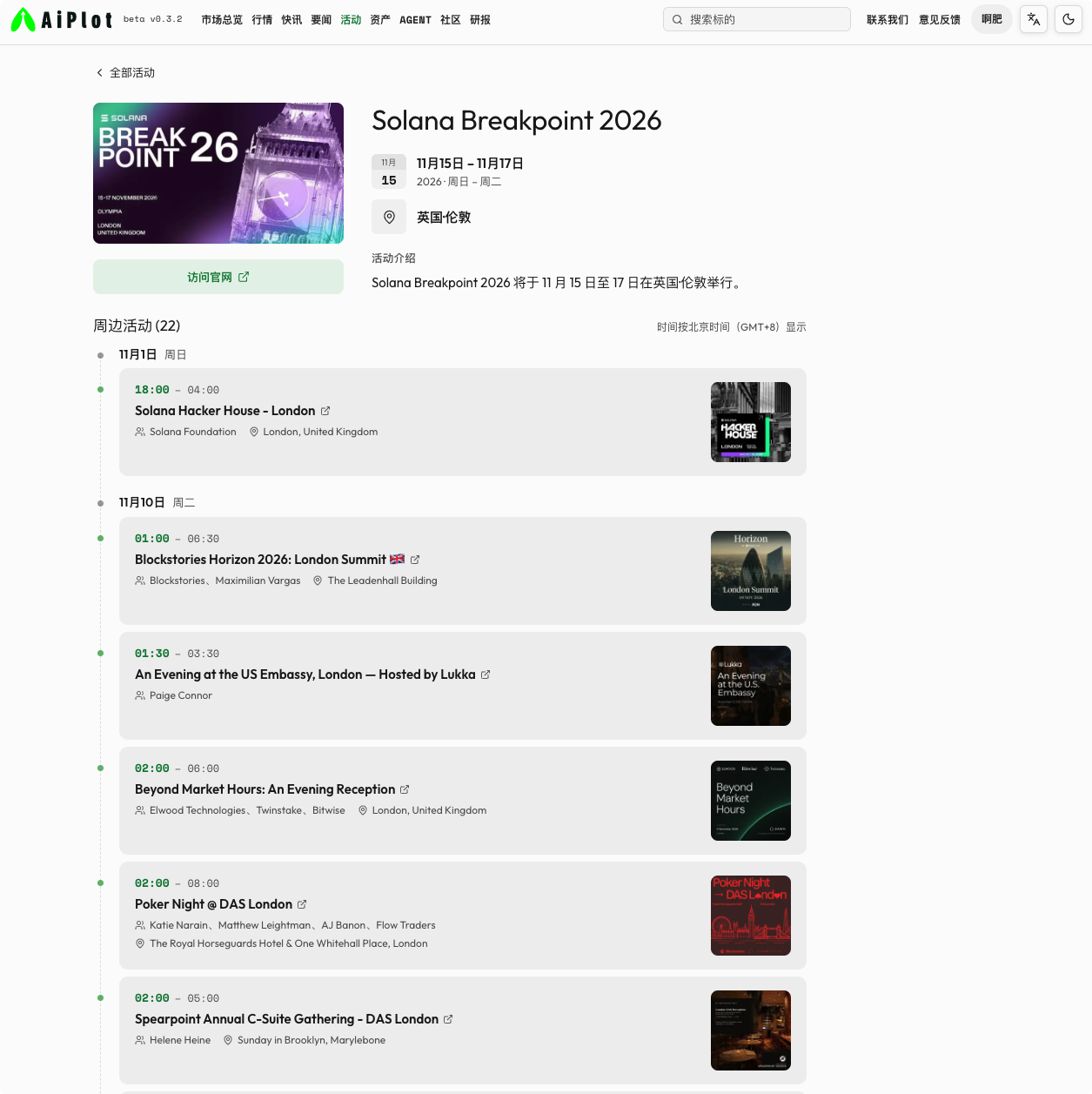Screen dimensions: 1092x1094
Task: Open external link for Spearpoint C-Suite Gathering
Action: point(448,1019)
